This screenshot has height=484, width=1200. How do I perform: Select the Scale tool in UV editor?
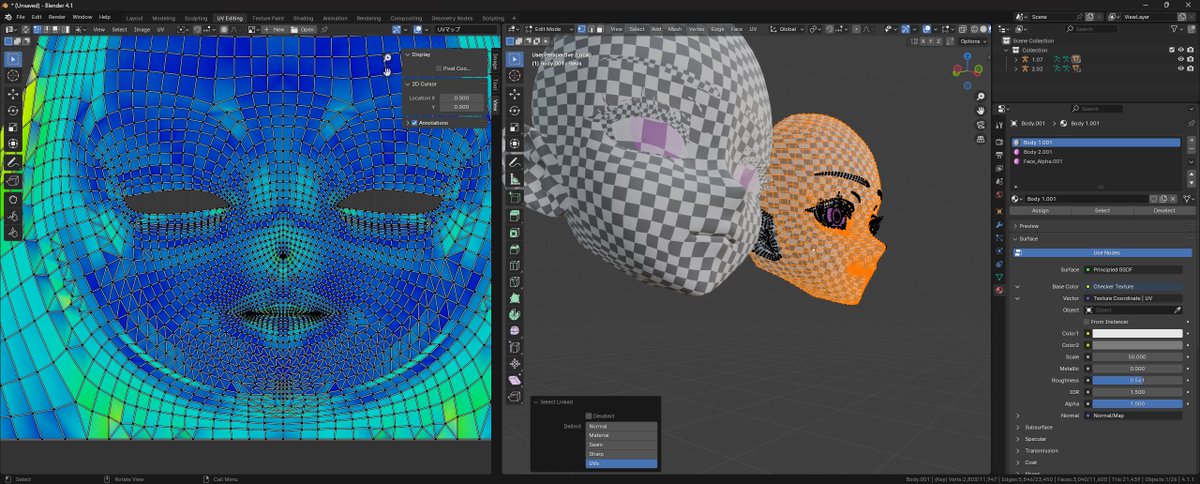pyautogui.click(x=13, y=128)
